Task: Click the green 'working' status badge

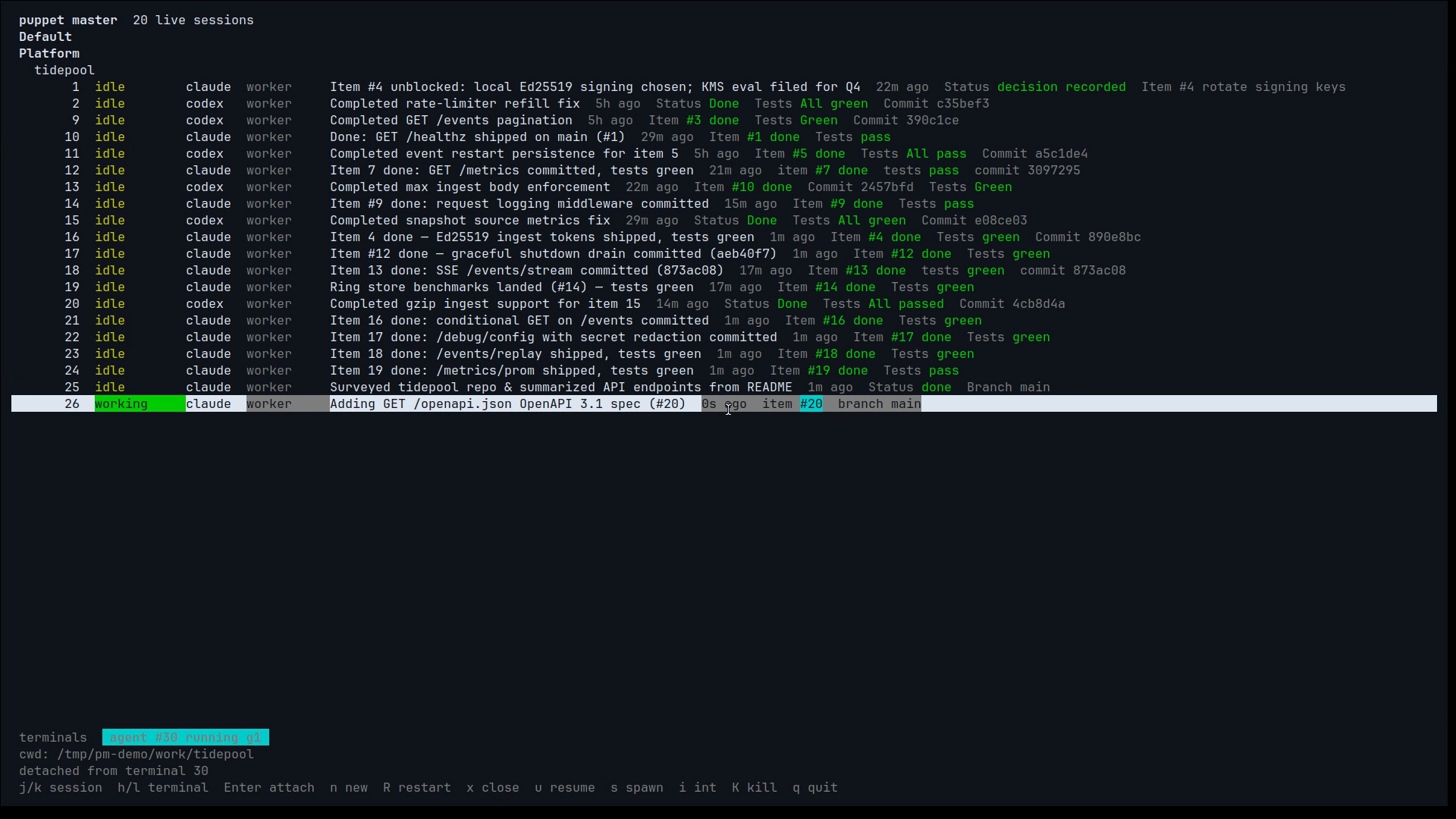Action: (140, 404)
